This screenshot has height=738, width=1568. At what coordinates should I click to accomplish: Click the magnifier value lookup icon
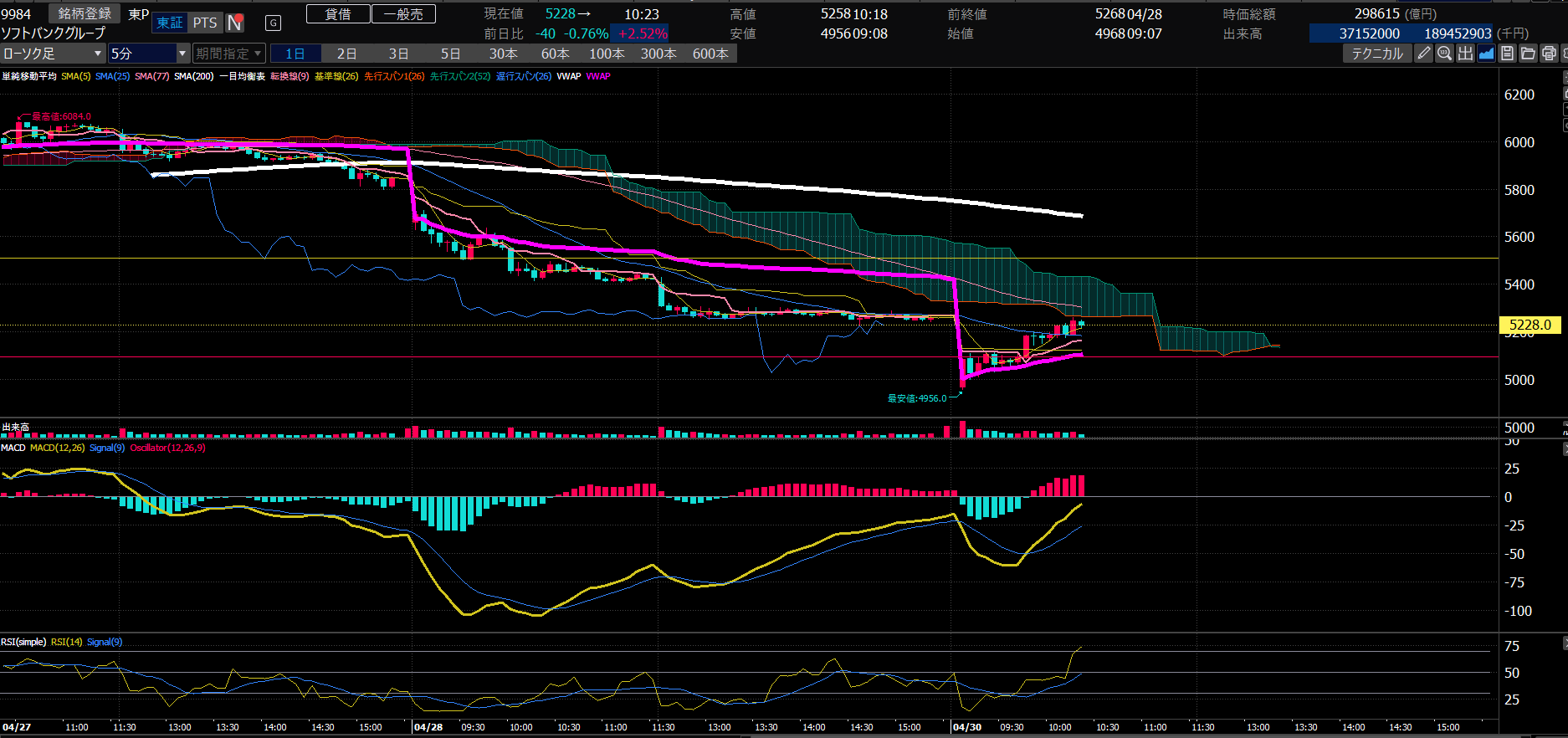[x=1444, y=54]
